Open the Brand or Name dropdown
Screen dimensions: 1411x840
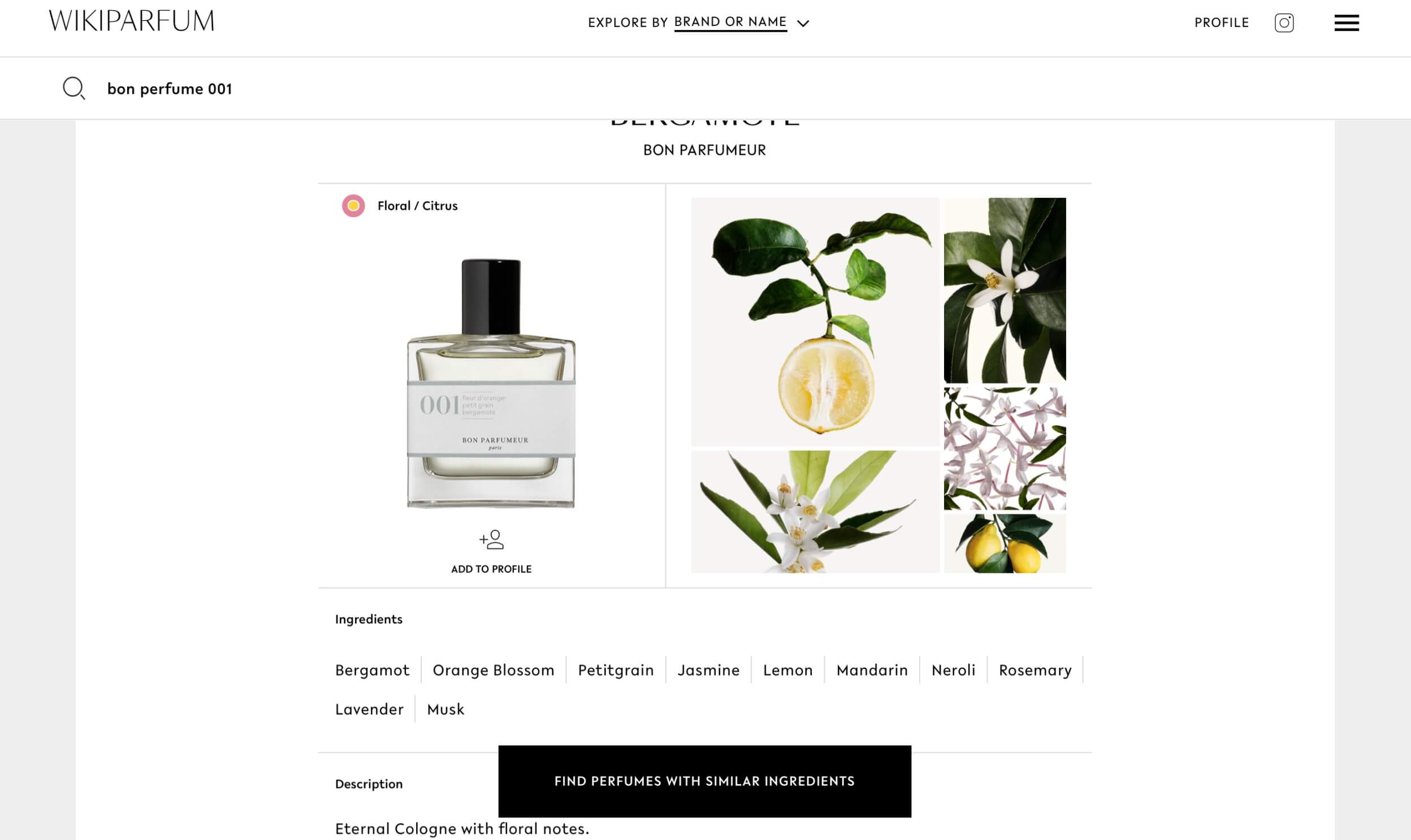[730, 22]
